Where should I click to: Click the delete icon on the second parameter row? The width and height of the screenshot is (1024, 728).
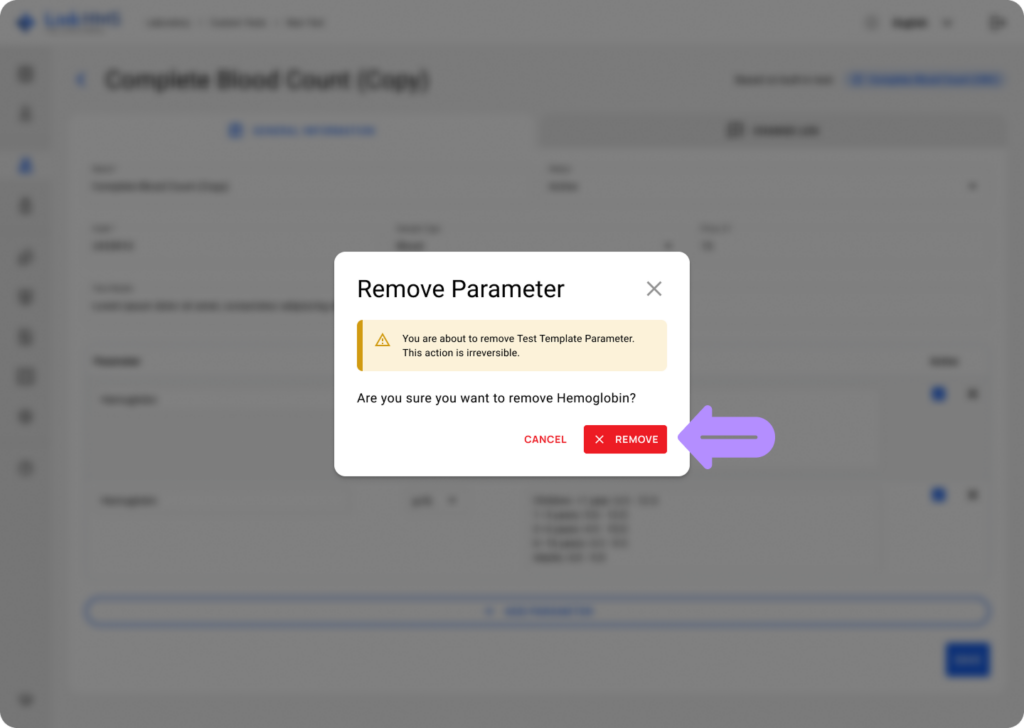click(x=973, y=494)
